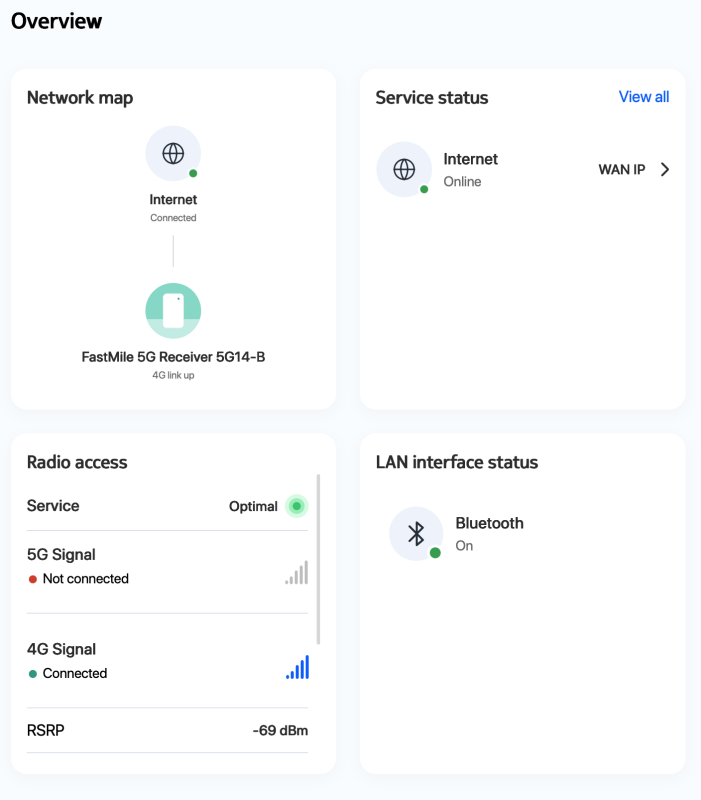
Task: Click the WAN IP label
Action: pyautogui.click(x=621, y=169)
